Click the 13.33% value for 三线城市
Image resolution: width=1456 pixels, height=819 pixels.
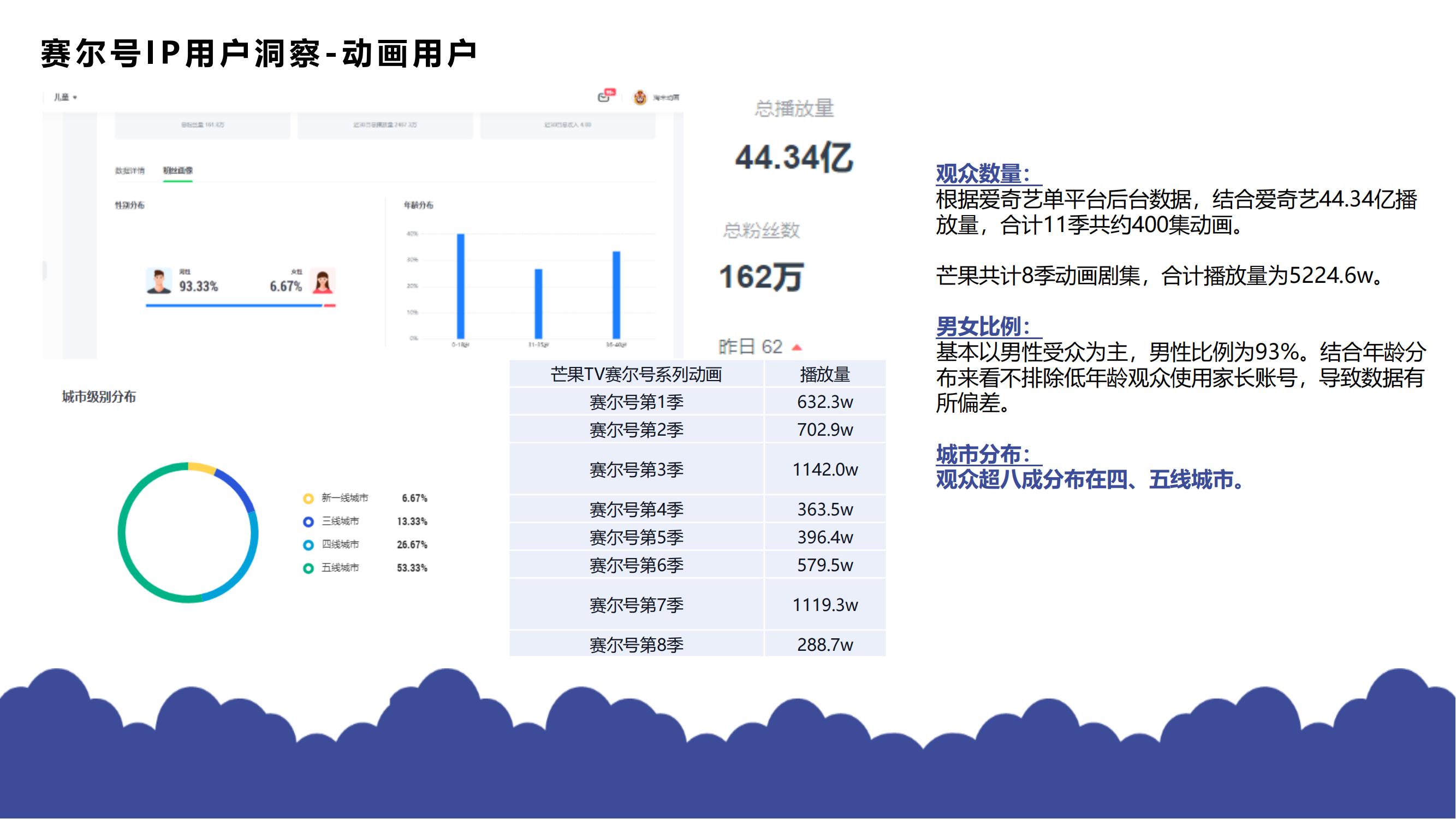point(412,521)
